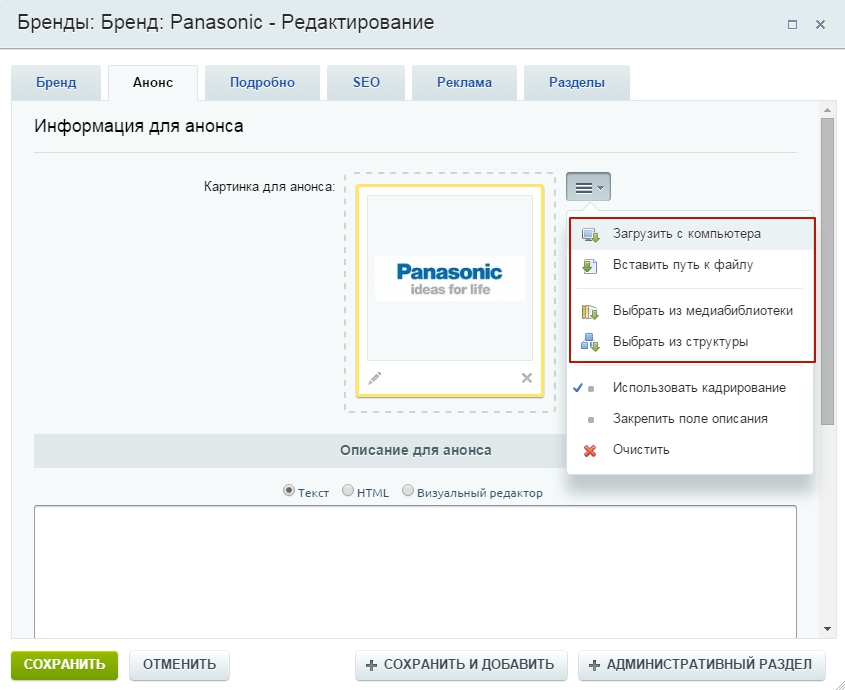Click the red cross Очистить icon

pos(590,450)
